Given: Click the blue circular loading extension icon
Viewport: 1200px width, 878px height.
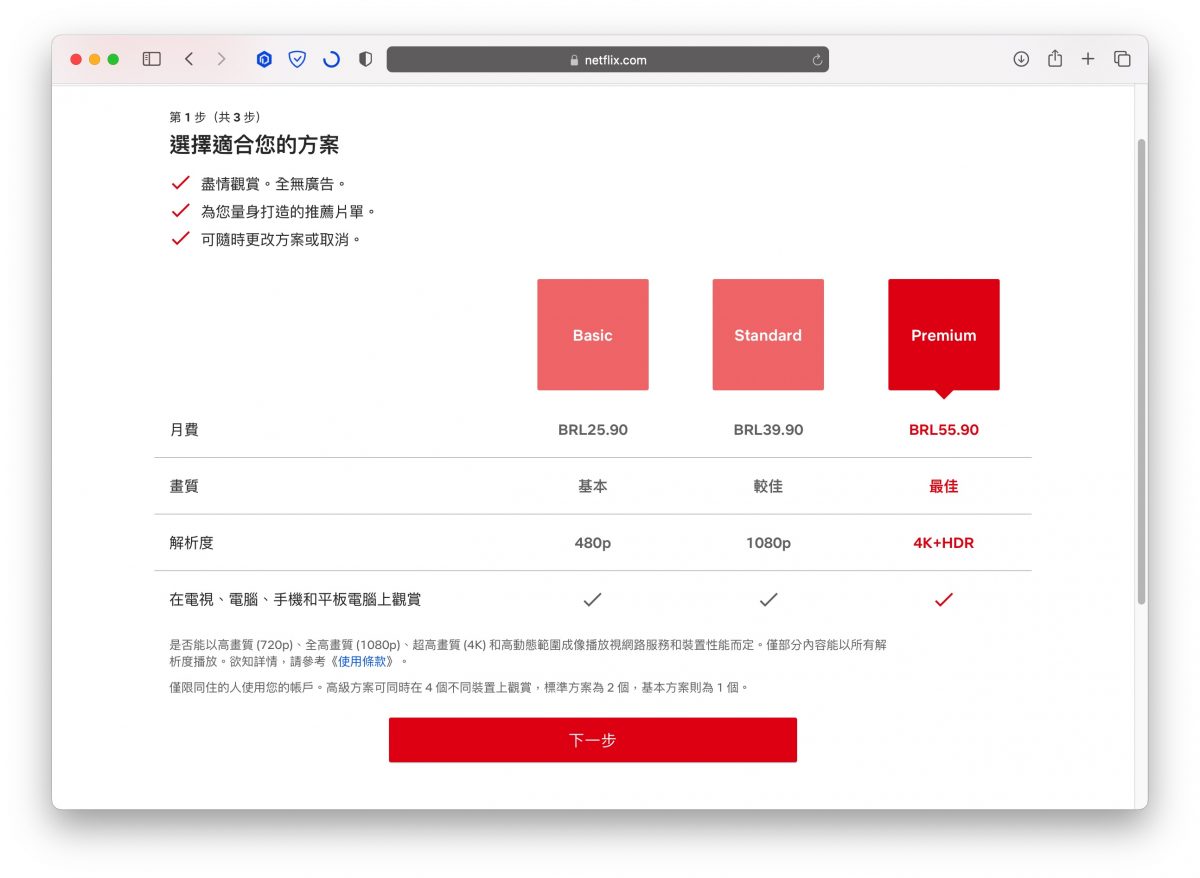Looking at the screenshot, I should [x=331, y=59].
